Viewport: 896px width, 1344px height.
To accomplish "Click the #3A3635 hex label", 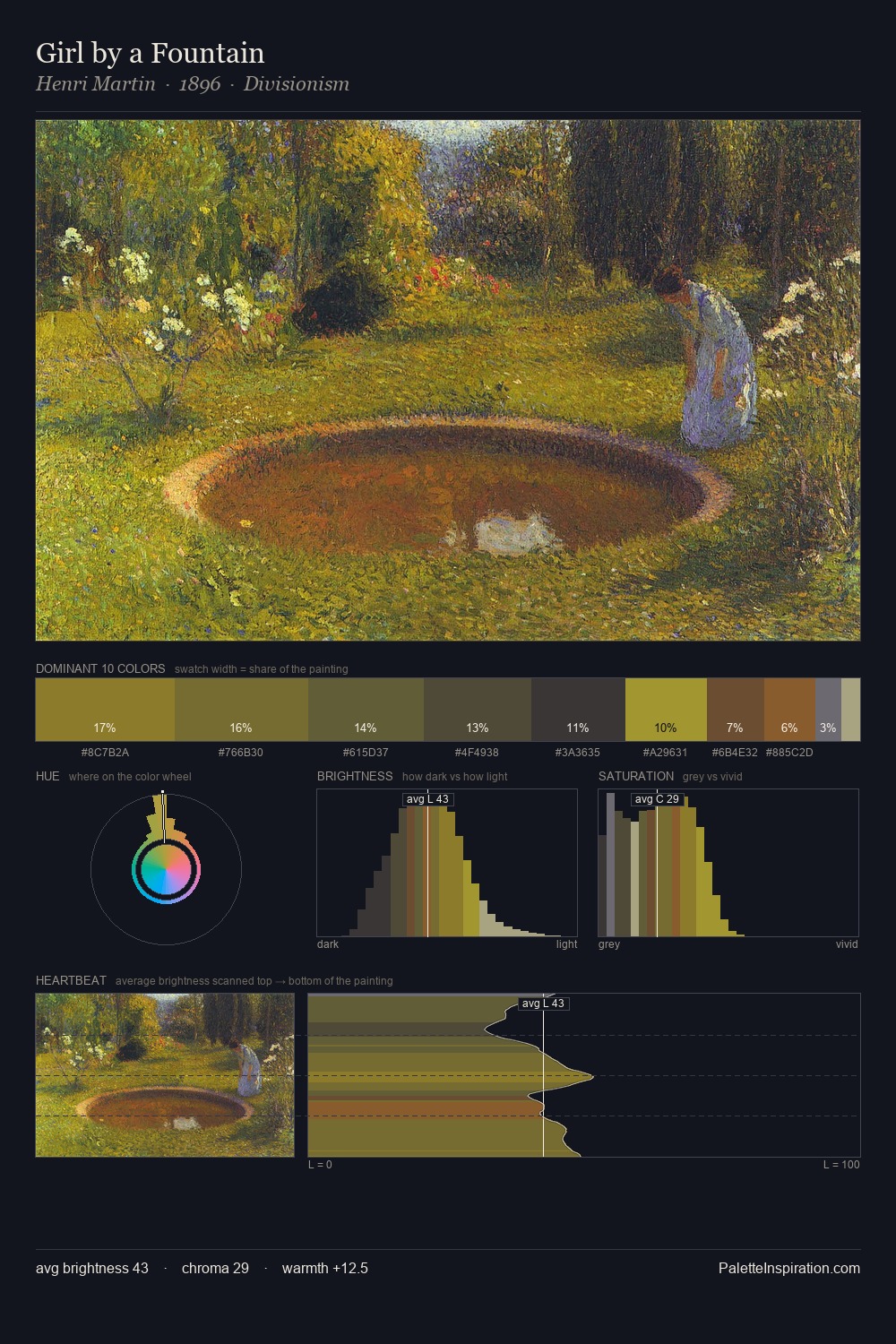I will (578, 753).
